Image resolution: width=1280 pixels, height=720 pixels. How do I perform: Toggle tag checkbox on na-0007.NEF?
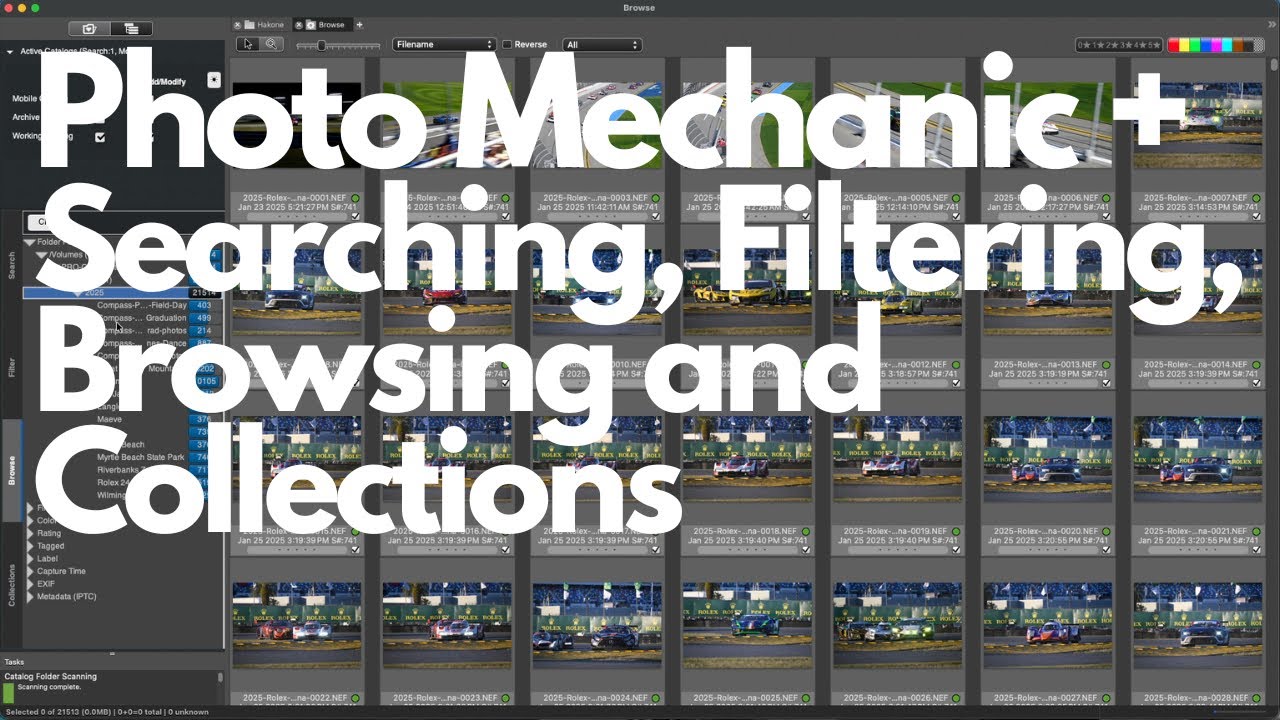pos(1256,215)
